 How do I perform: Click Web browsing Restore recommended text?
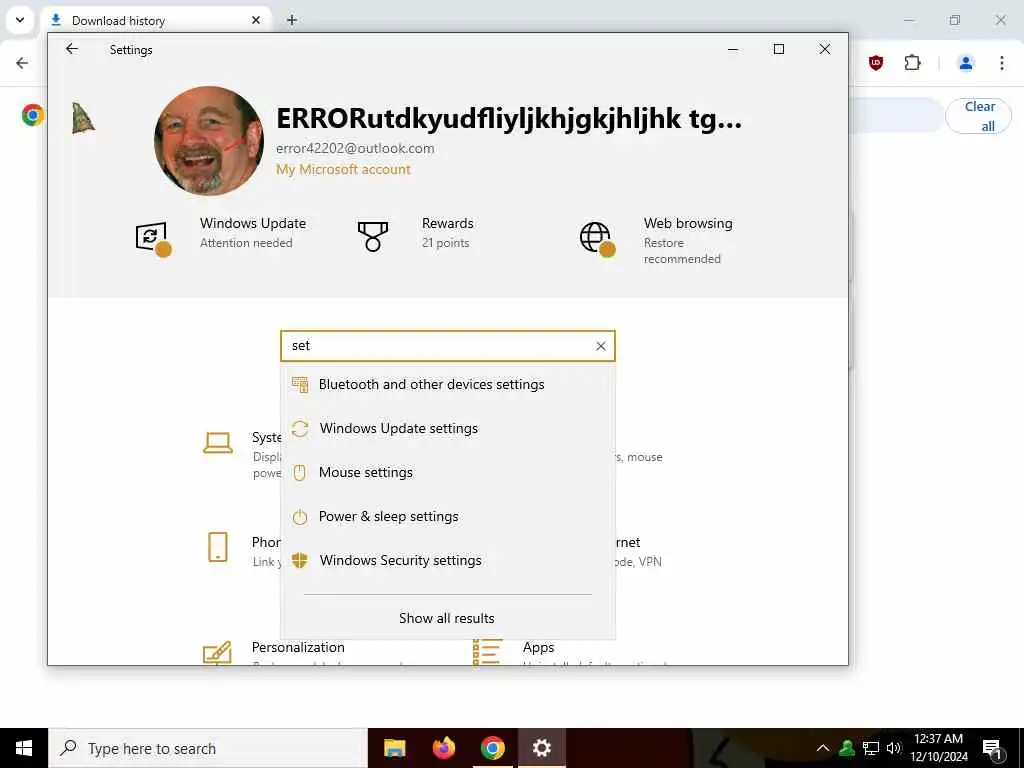coord(682,251)
